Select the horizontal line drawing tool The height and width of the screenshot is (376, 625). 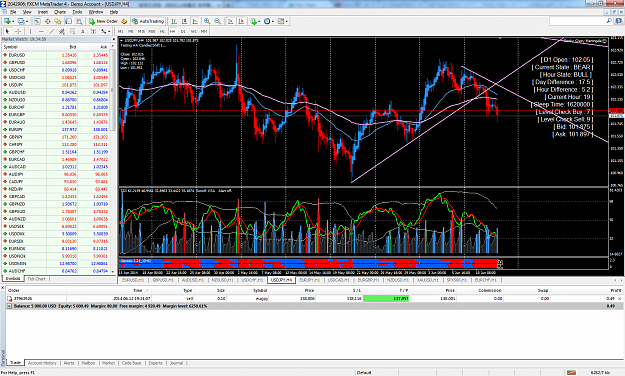[x=41, y=31]
